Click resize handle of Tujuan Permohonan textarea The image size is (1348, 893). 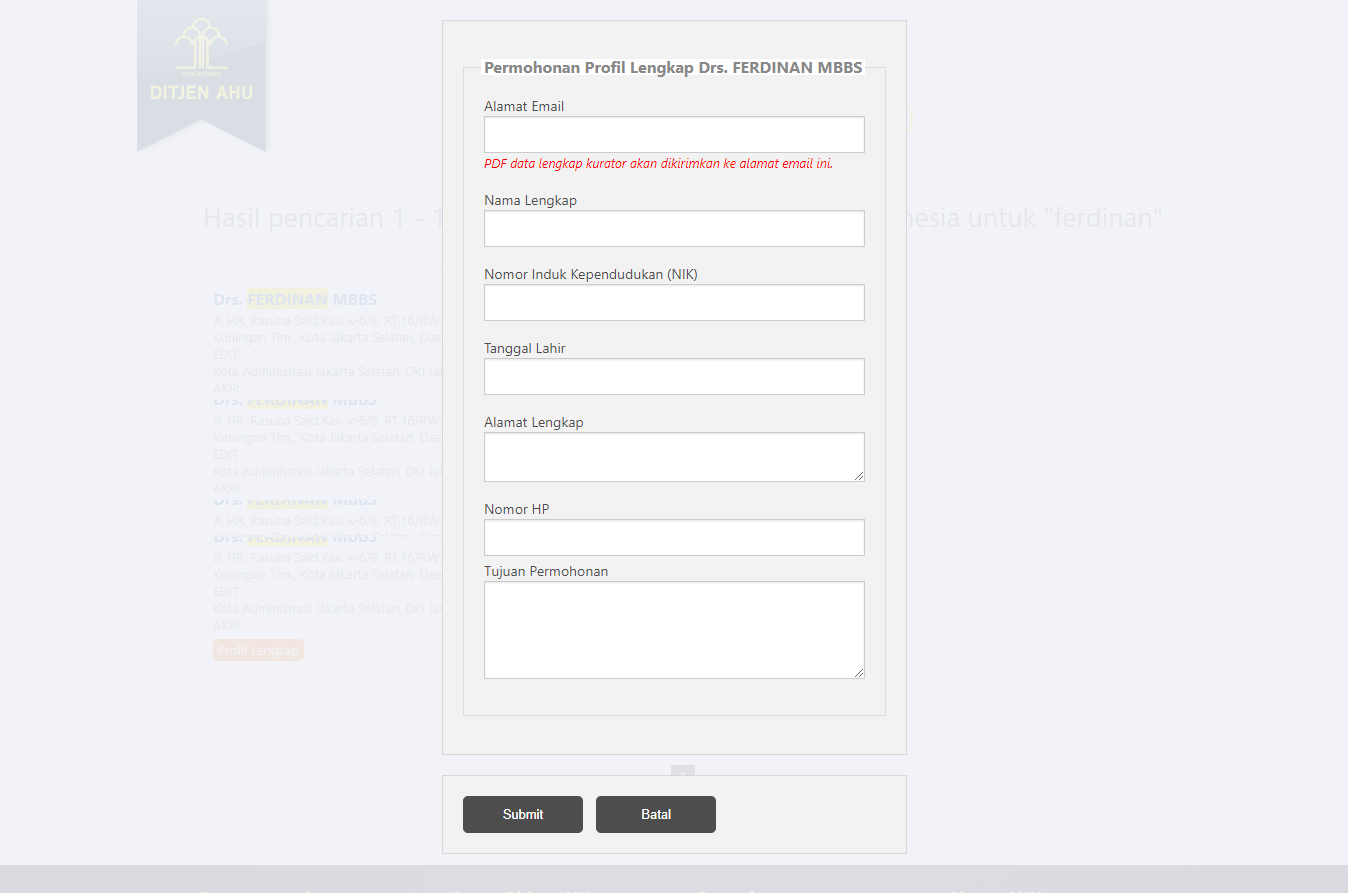[x=858, y=673]
